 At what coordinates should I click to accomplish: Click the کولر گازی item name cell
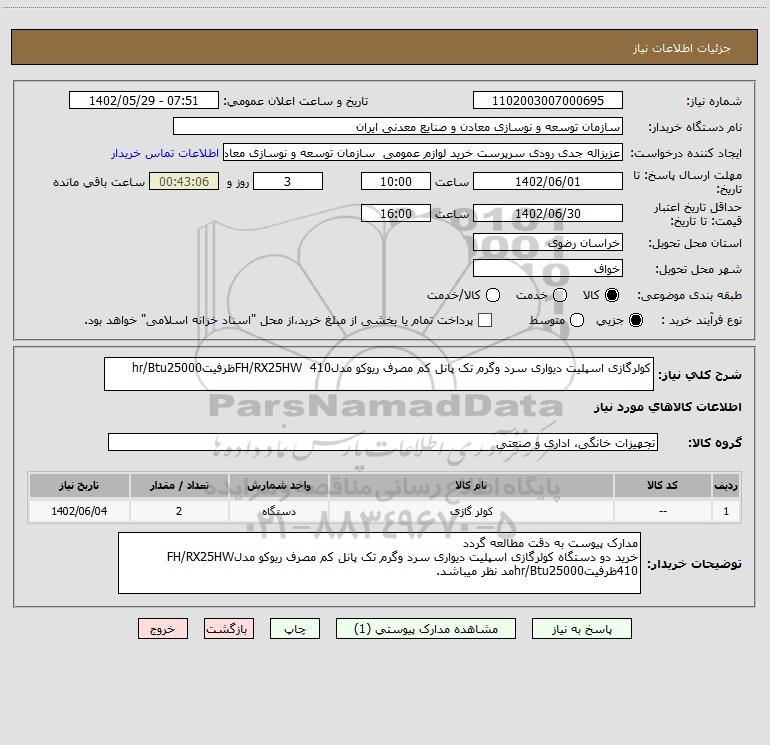[471, 511]
